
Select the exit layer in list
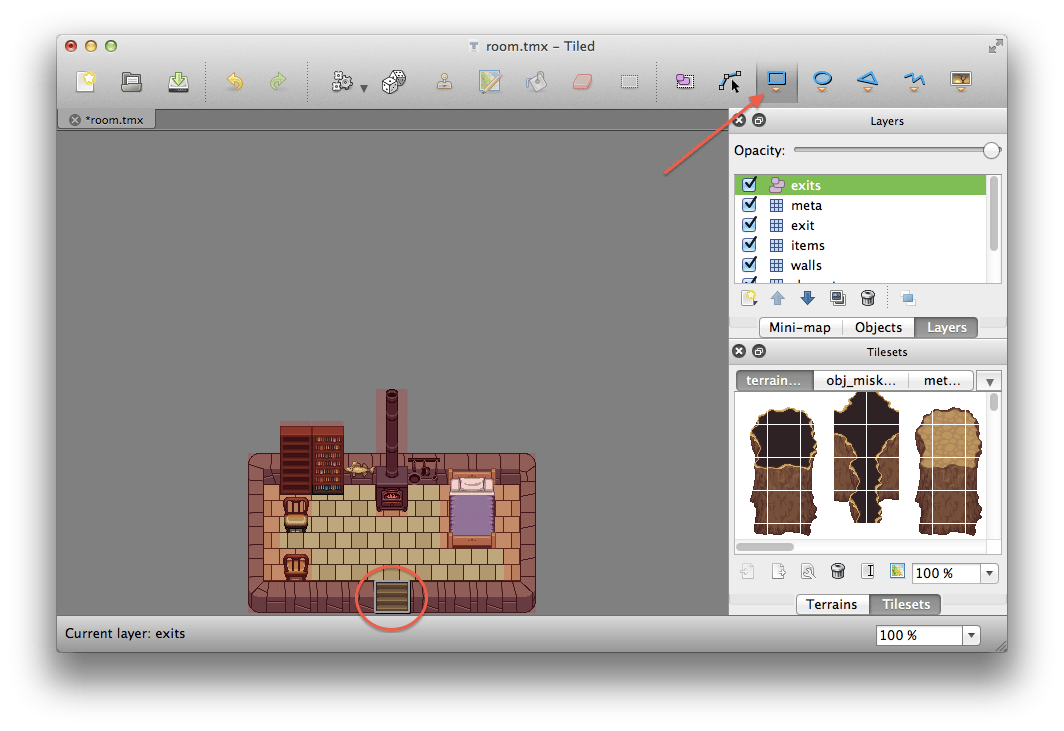pos(802,225)
